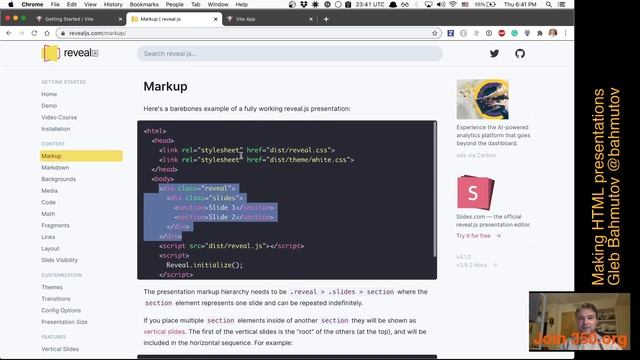Open Presentation Size sidebar link
Viewport: 640px width, 360px height.
click(x=64, y=322)
